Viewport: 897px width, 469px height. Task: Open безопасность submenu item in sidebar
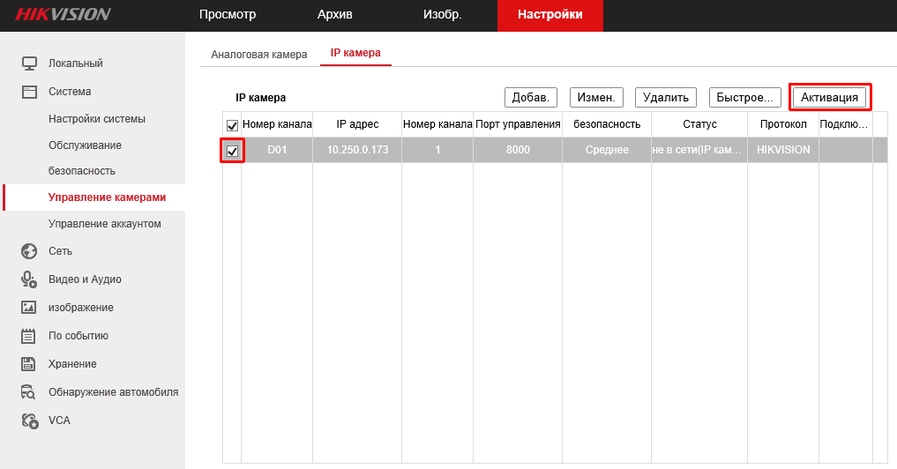82,171
